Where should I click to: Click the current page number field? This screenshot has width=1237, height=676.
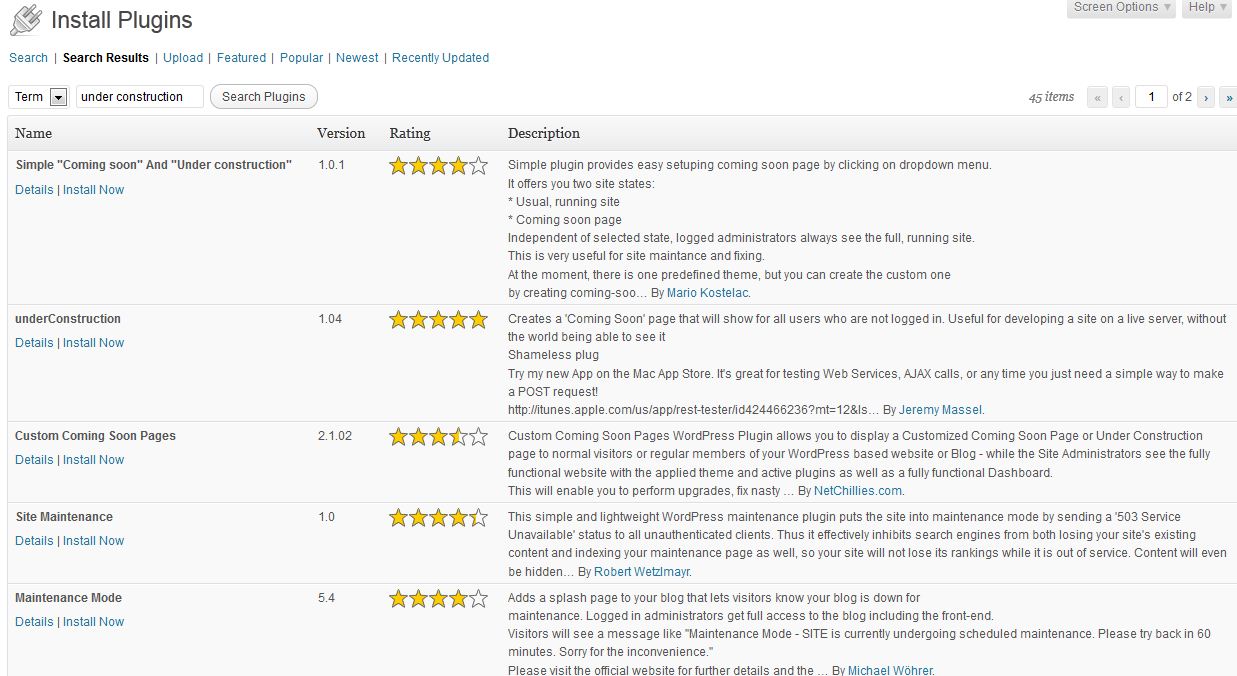[1151, 97]
